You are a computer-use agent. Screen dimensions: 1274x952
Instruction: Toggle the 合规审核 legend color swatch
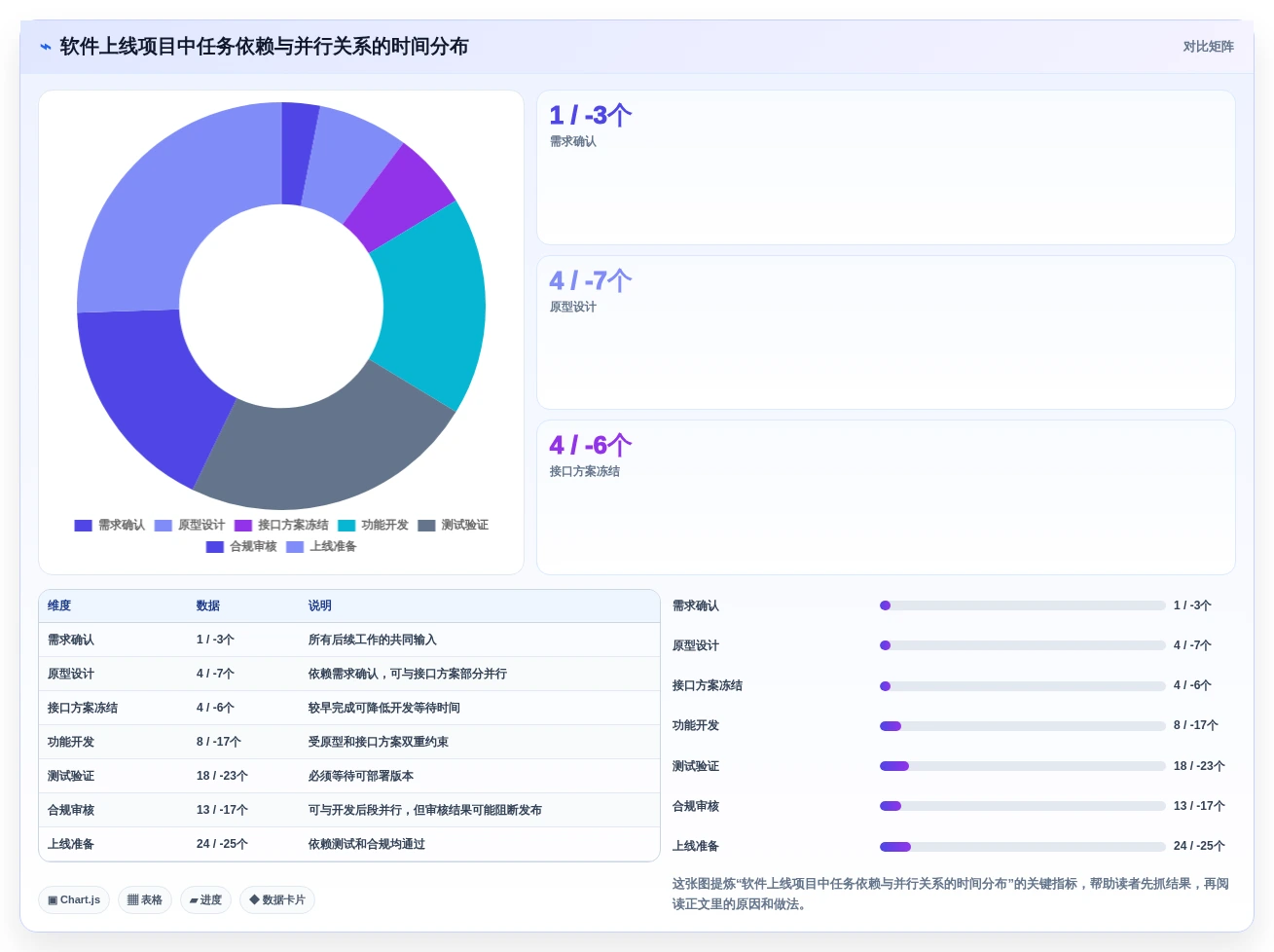pyautogui.click(x=215, y=547)
